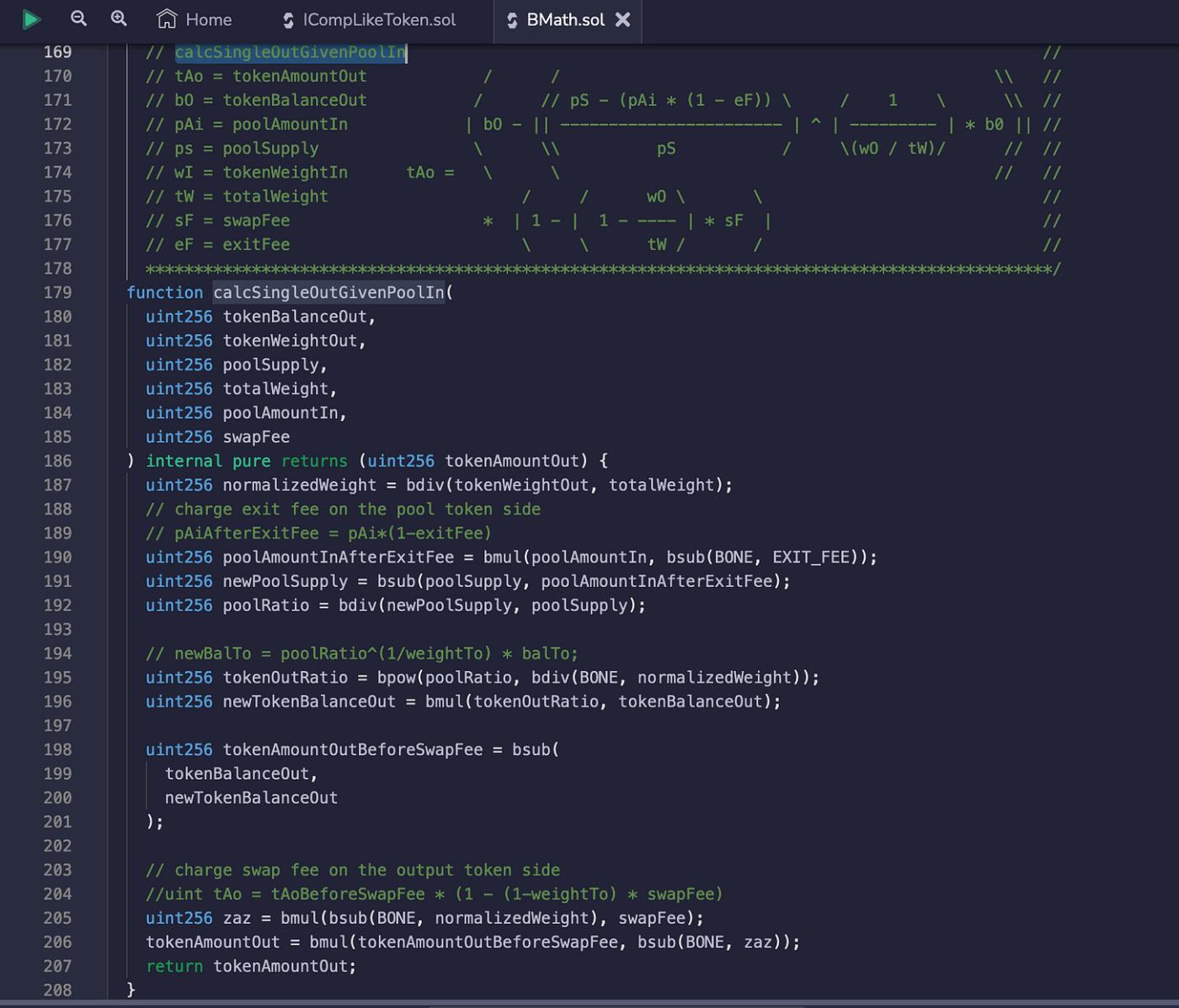Click the zaz variable declaration on line 205
Screen dimensions: 1179x1008
pyautogui.click(x=237, y=918)
